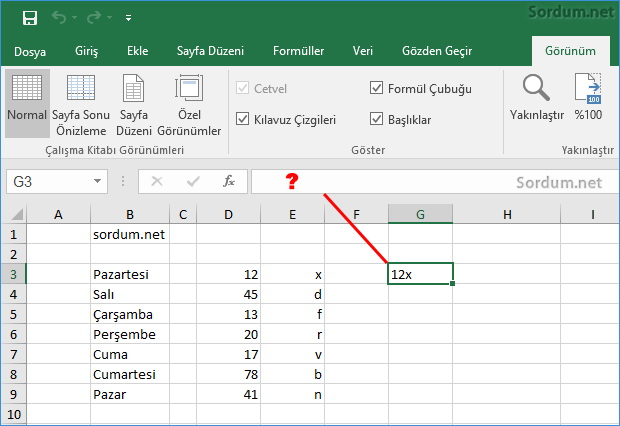Open the Undo history dropdown arrow
Viewport: 620px width, 426px height.
pos(75,18)
